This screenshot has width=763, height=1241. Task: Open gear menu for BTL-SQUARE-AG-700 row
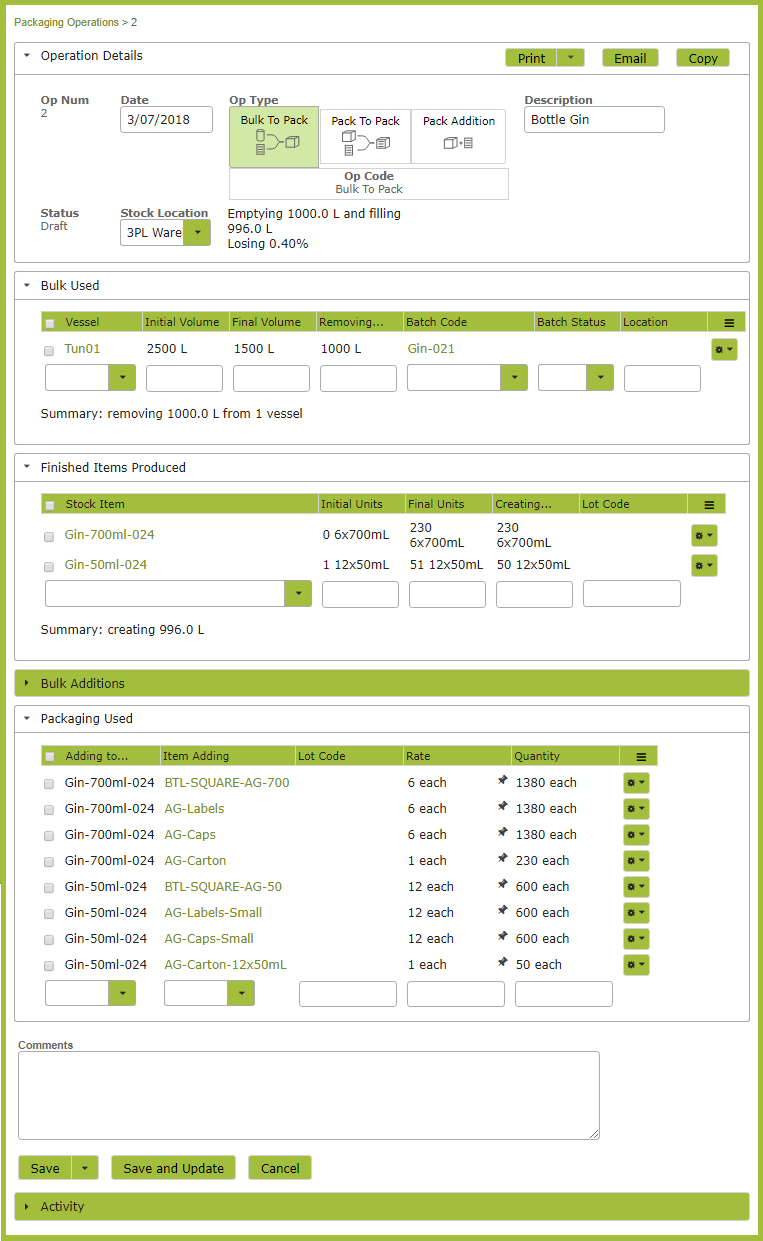636,783
